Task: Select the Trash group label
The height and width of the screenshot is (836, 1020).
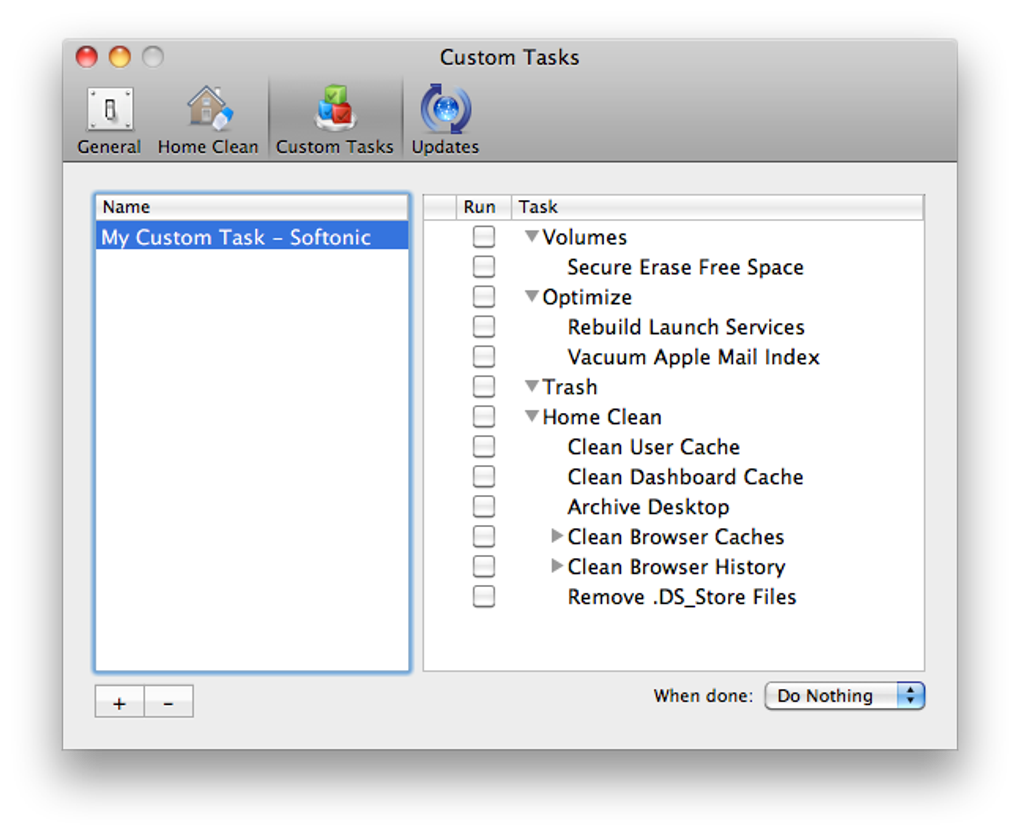Action: (570, 387)
